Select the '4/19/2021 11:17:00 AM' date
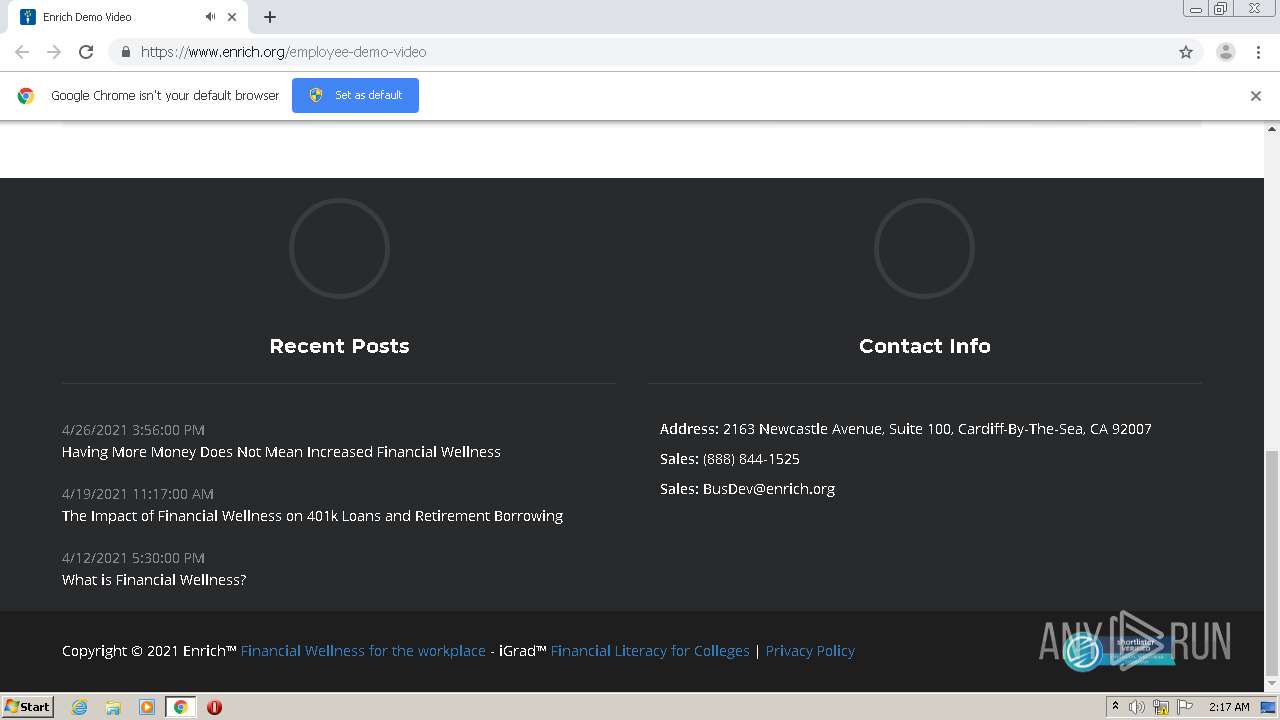Screen dimensions: 1280x720 138,494
